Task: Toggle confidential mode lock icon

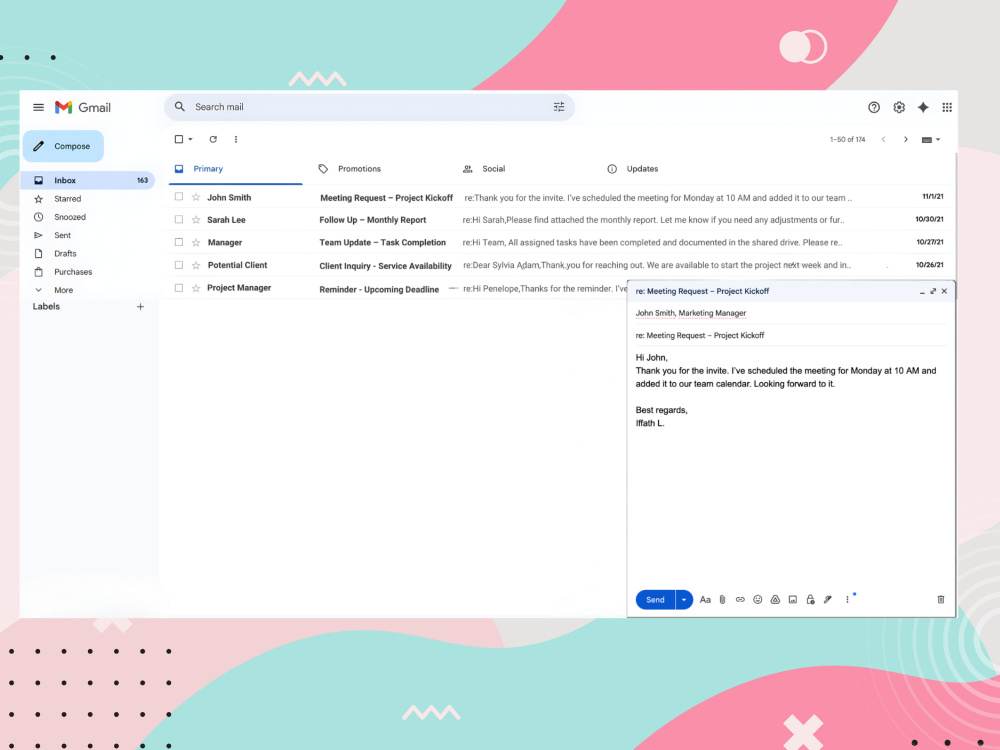Action: coord(810,599)
